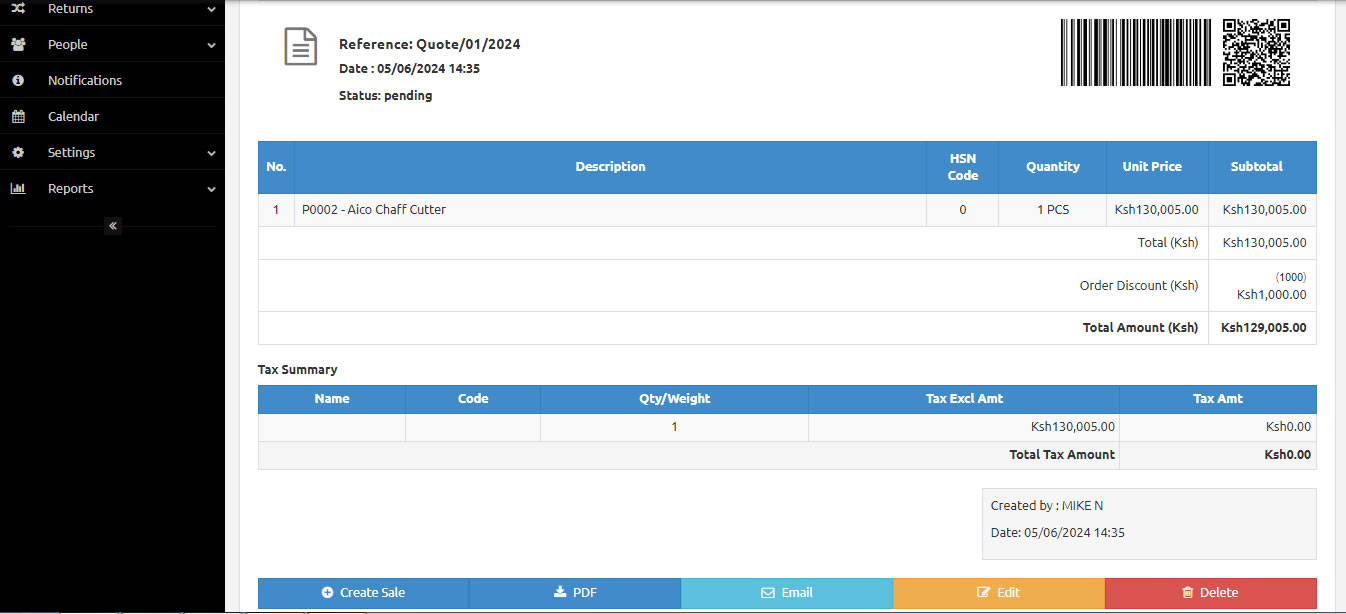This screenshot has width=1346, height=614.
Task: Expand the Settings submenu arrow
Action: 211,153
